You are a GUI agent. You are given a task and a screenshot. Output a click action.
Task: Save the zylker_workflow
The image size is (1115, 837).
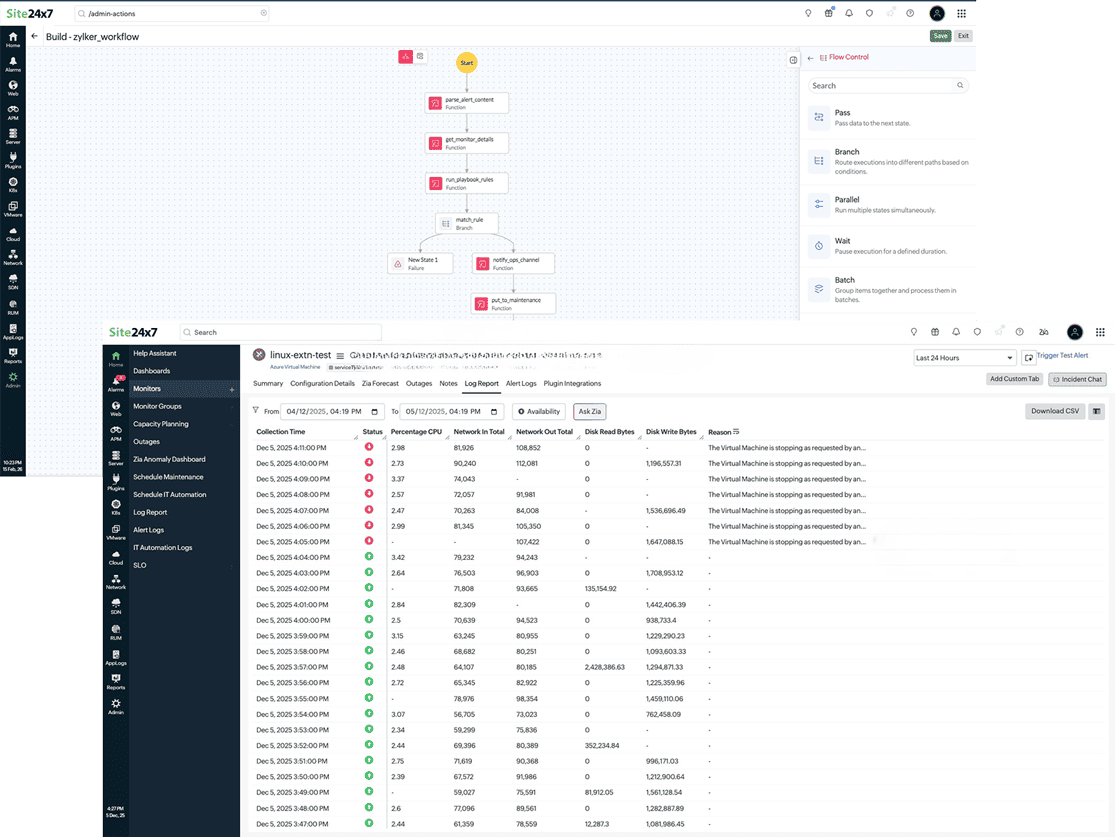[940, 35]
